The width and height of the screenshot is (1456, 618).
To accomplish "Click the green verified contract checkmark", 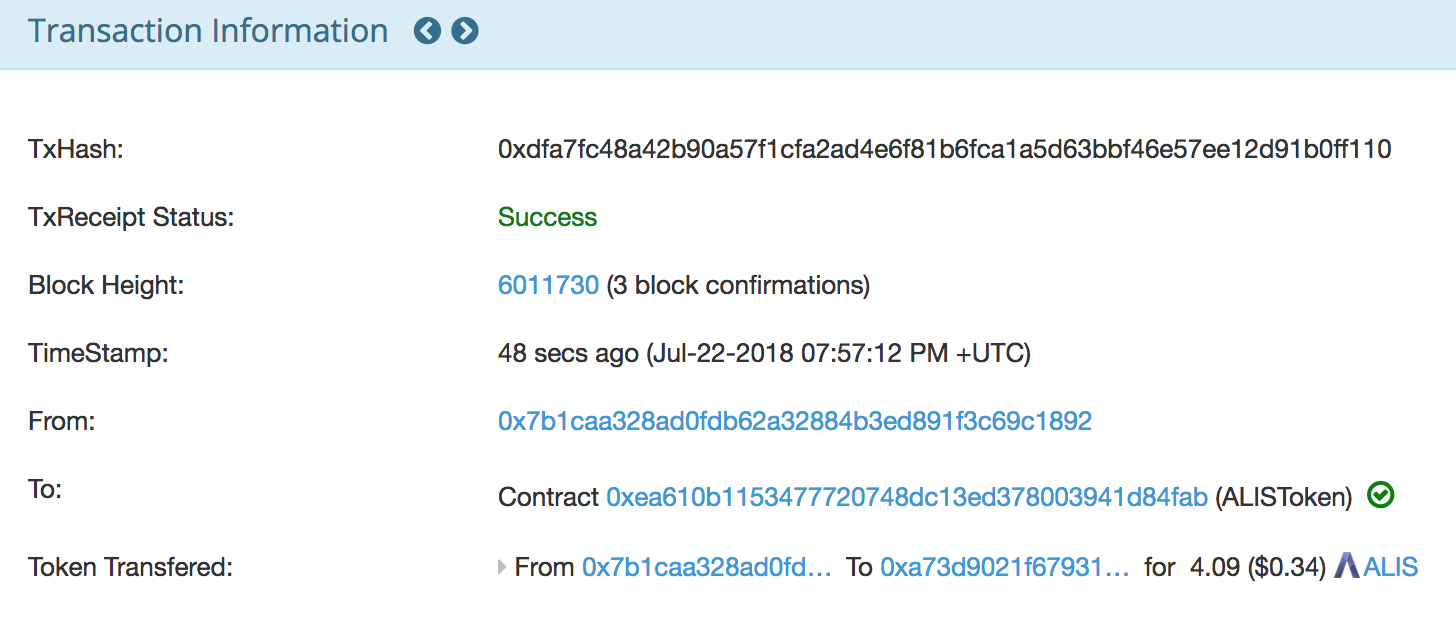I will [x=1381, y=494].
